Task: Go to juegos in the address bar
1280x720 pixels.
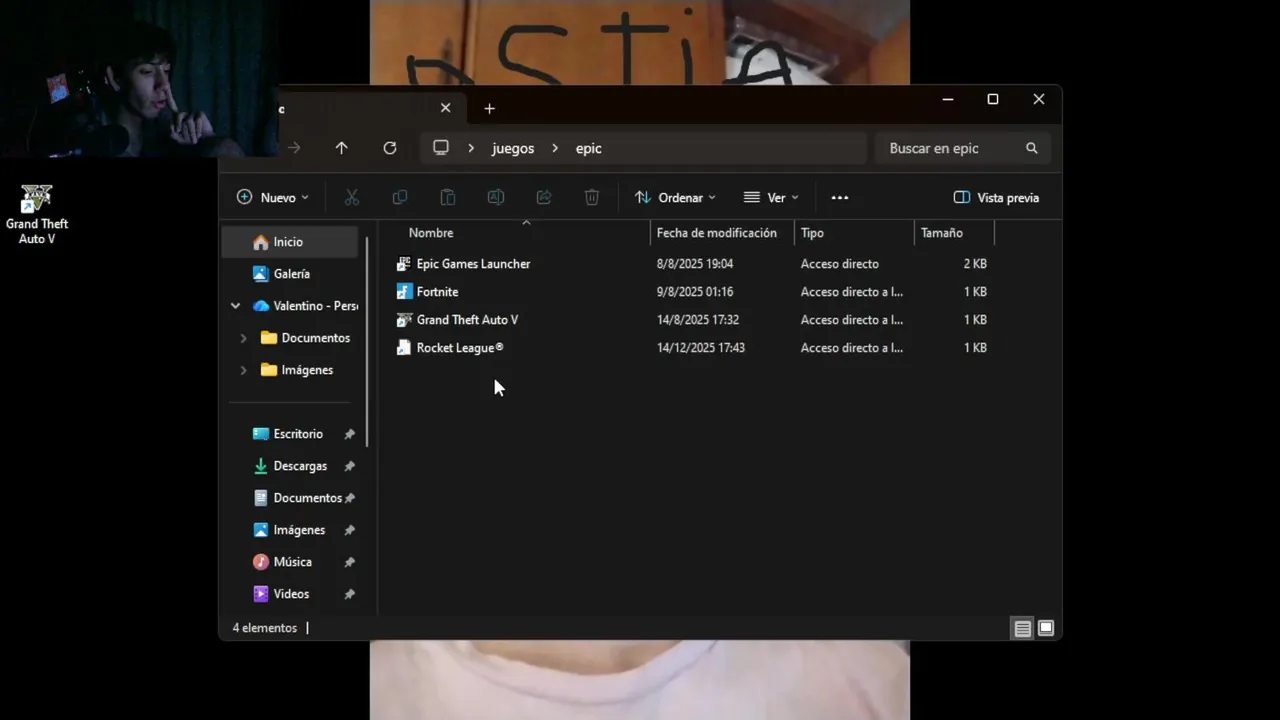Action: pyautogui.click(x=513, y=148)
